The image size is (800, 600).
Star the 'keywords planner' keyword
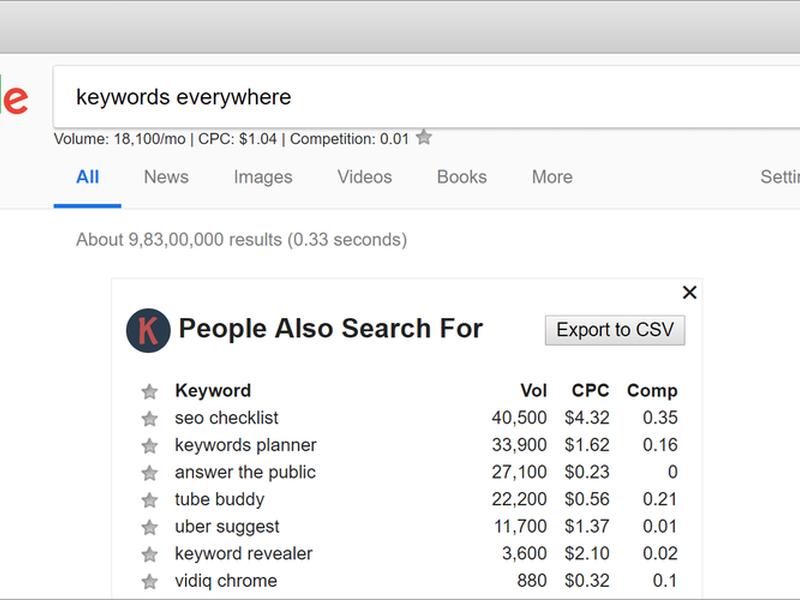[149, 445]
